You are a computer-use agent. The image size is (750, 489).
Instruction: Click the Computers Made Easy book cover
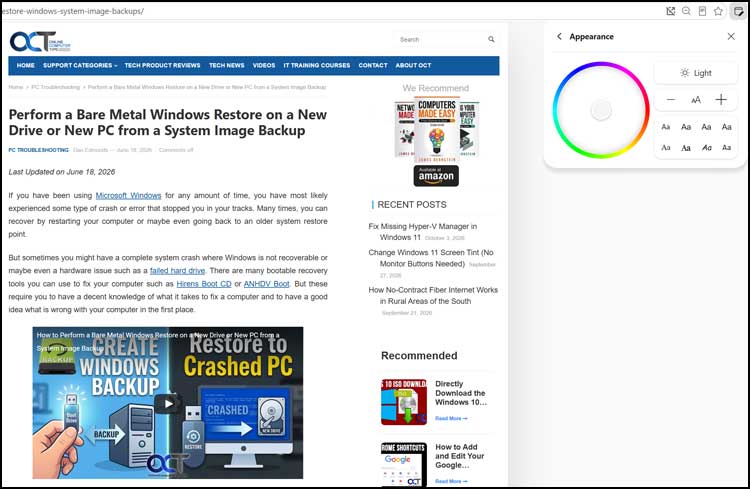click(437, 130)
